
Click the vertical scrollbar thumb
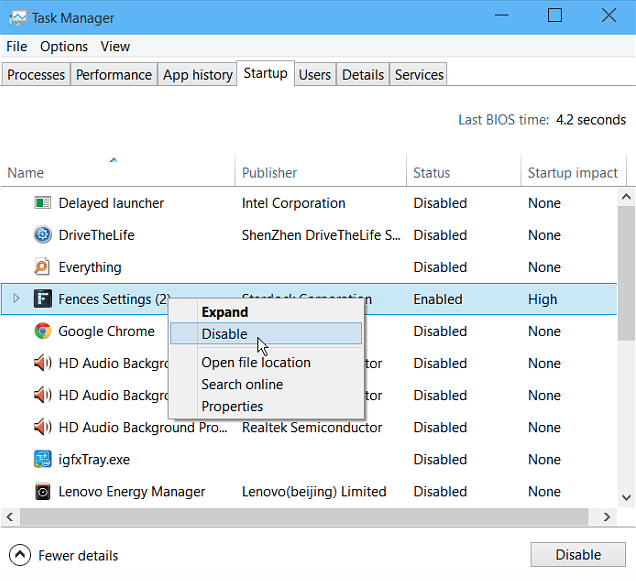click(626, 273)
